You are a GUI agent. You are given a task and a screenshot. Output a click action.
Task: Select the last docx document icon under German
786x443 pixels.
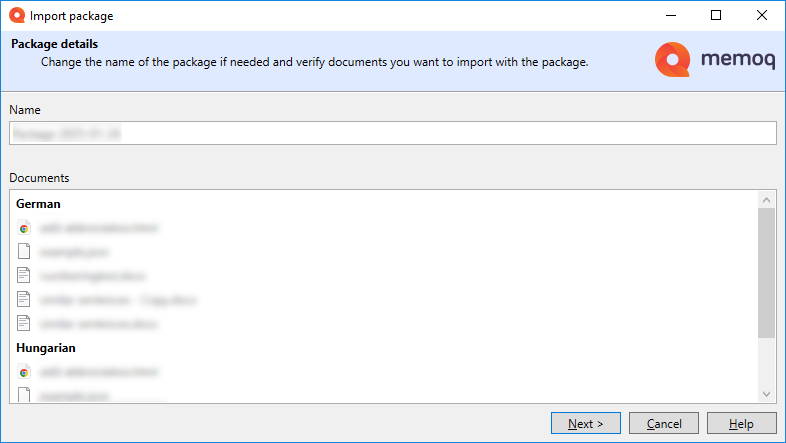click(x=25, y=323)
